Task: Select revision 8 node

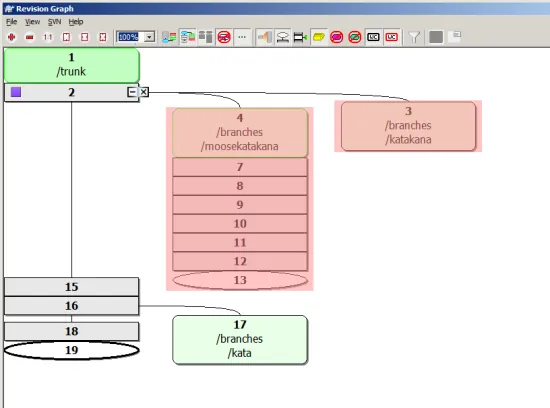Action: click(240, 186)
